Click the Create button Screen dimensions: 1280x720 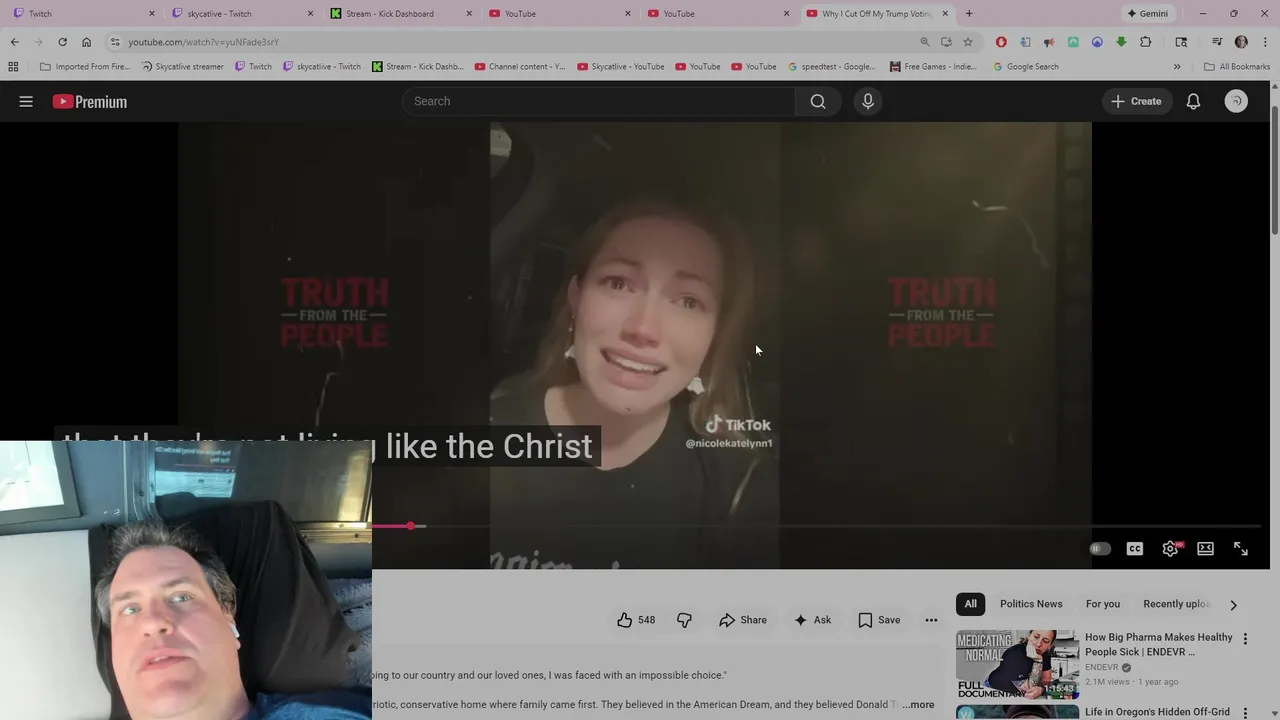tap(1136, 101)
